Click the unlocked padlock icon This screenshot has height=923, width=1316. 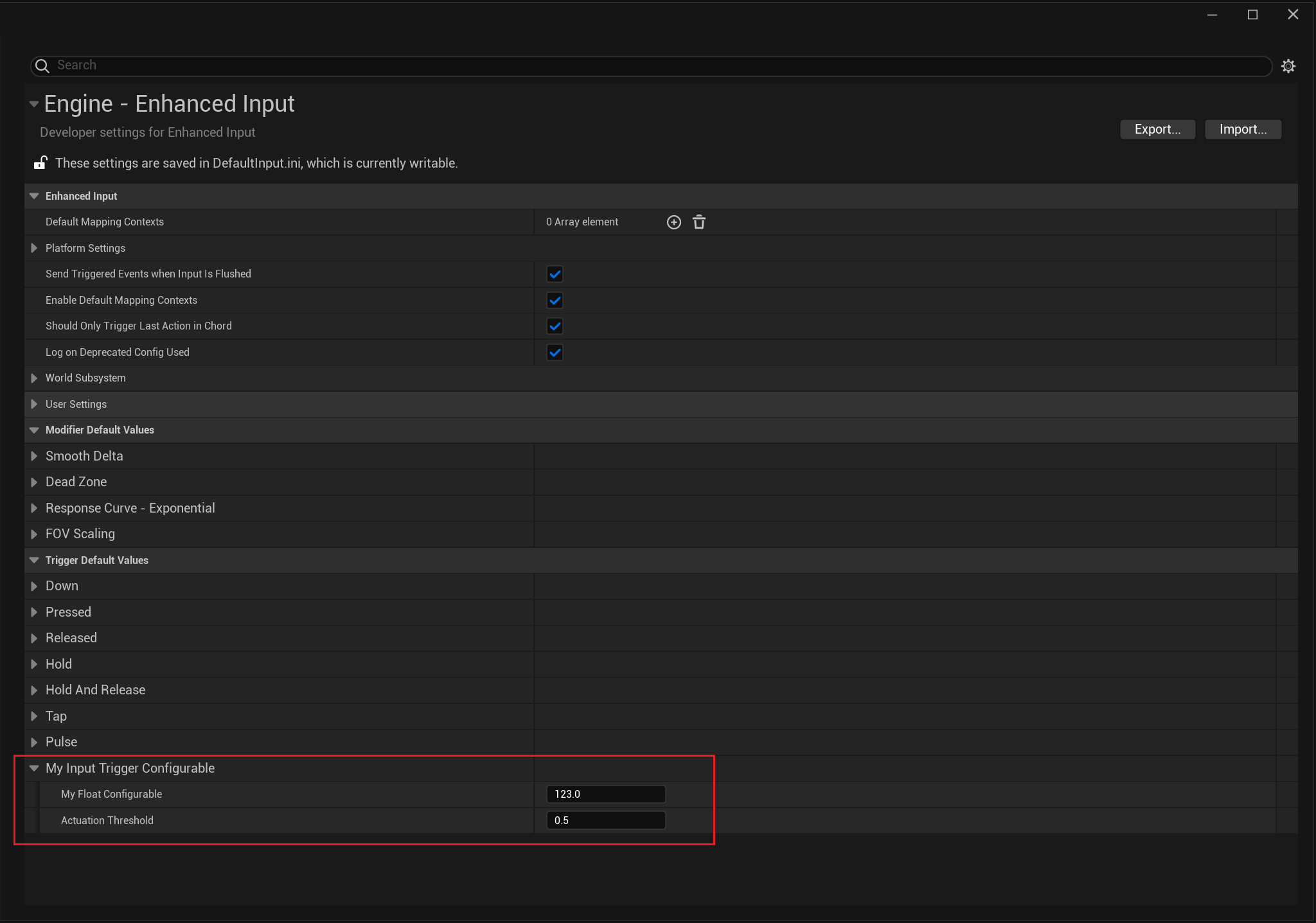coord(40,163)
